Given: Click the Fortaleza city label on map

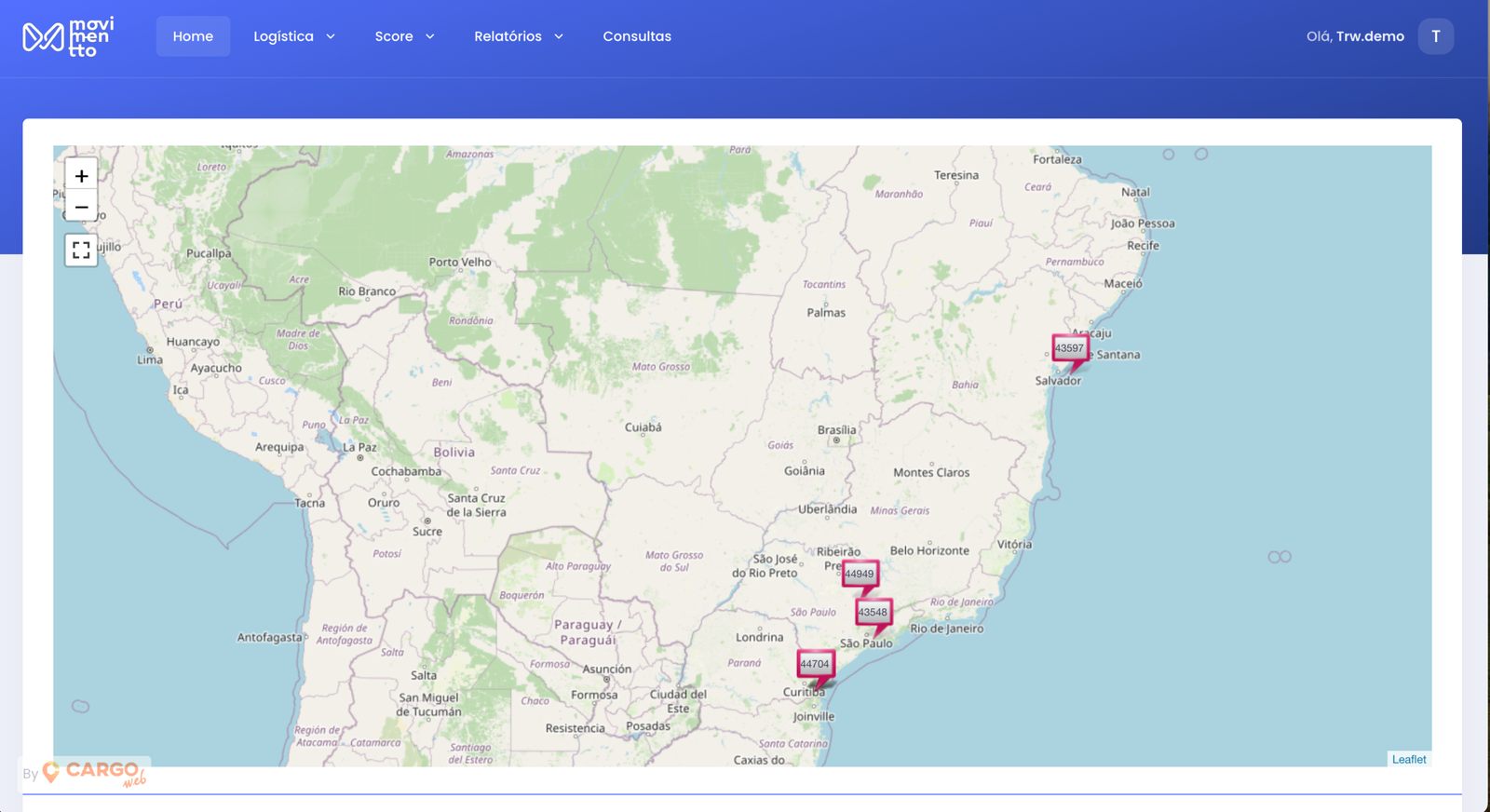Looking at the screenshot, I should point(1057,159).
